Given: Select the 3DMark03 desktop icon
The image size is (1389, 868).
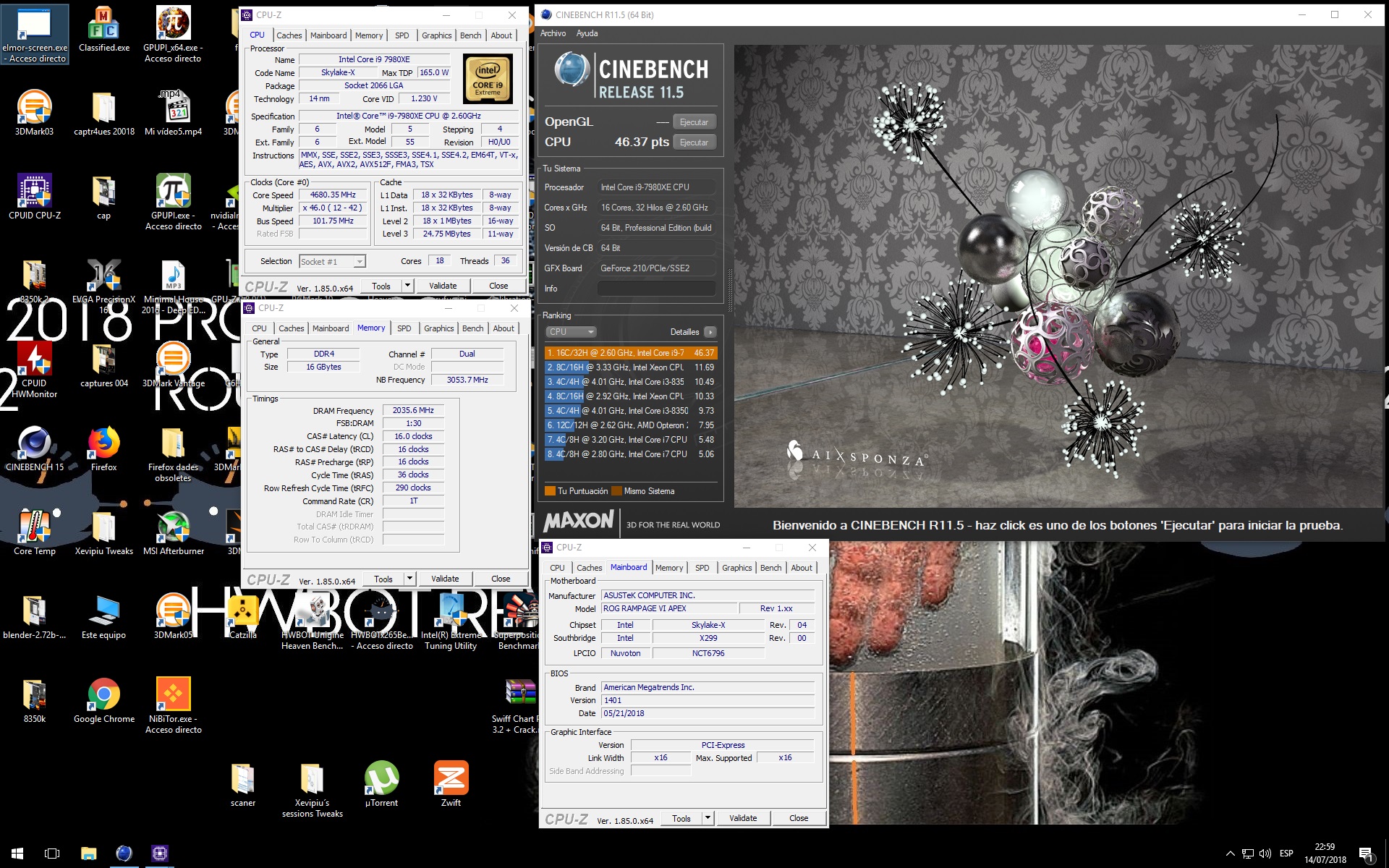Looking at the screenshot, I should coord(34,113).
